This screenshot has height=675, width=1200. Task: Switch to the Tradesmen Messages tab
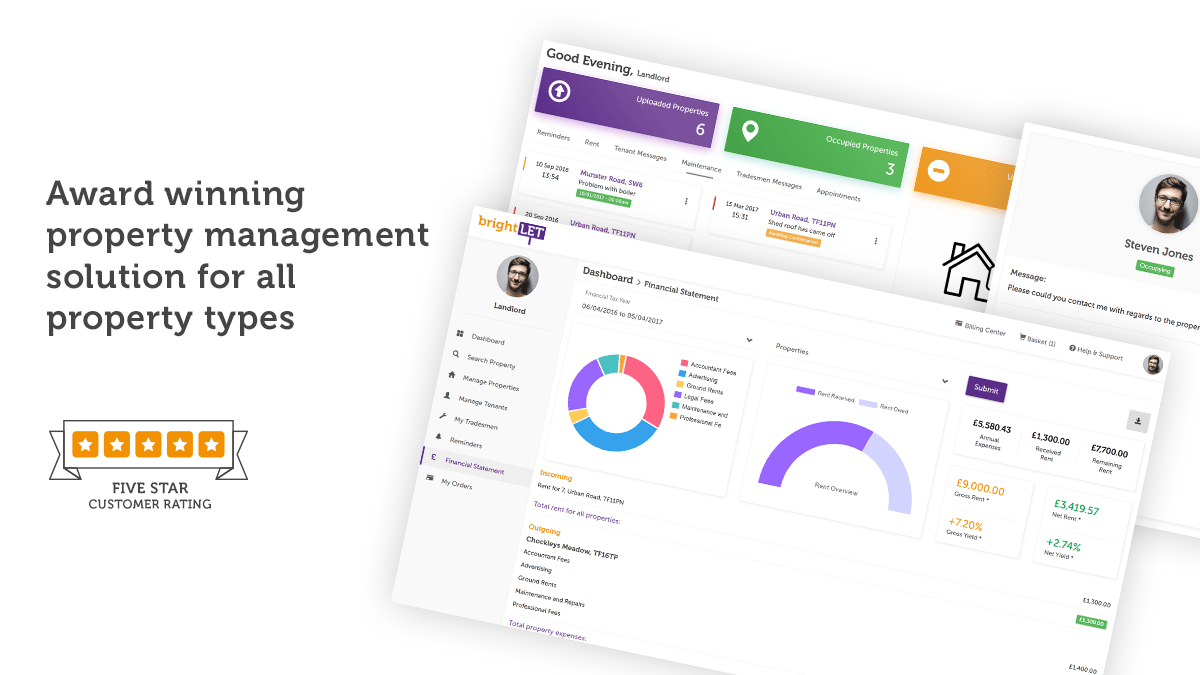click(769, 179)
